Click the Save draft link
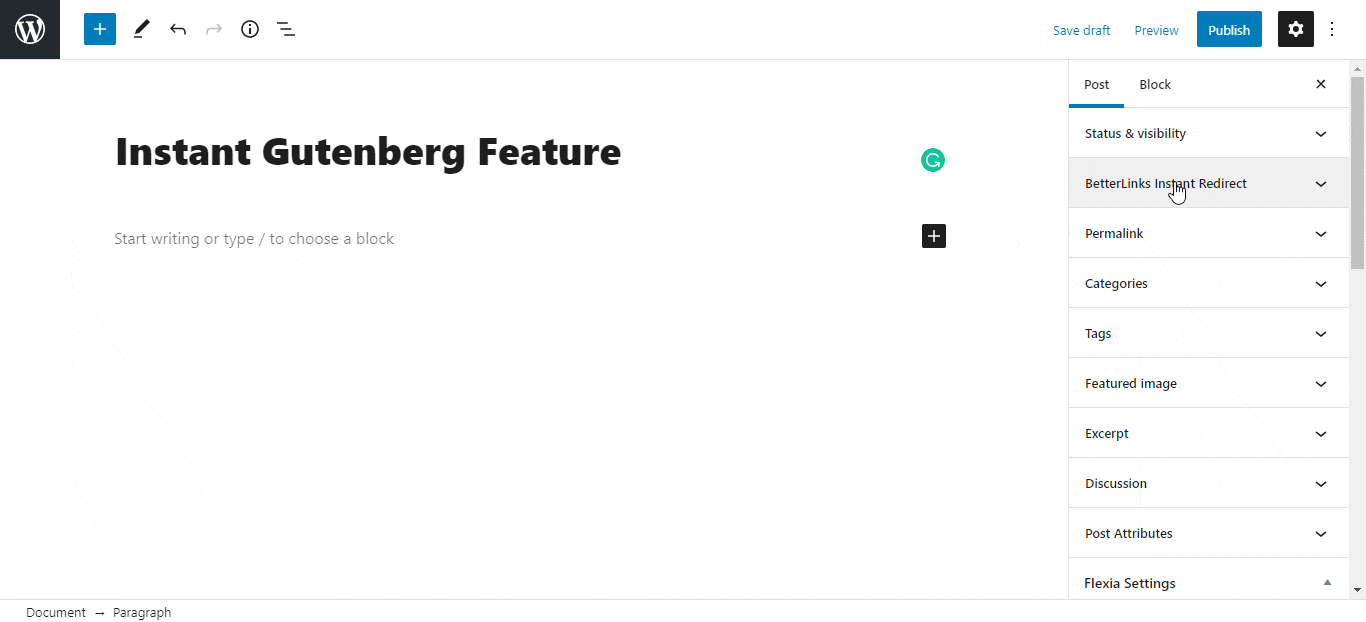 (1081, 30)
